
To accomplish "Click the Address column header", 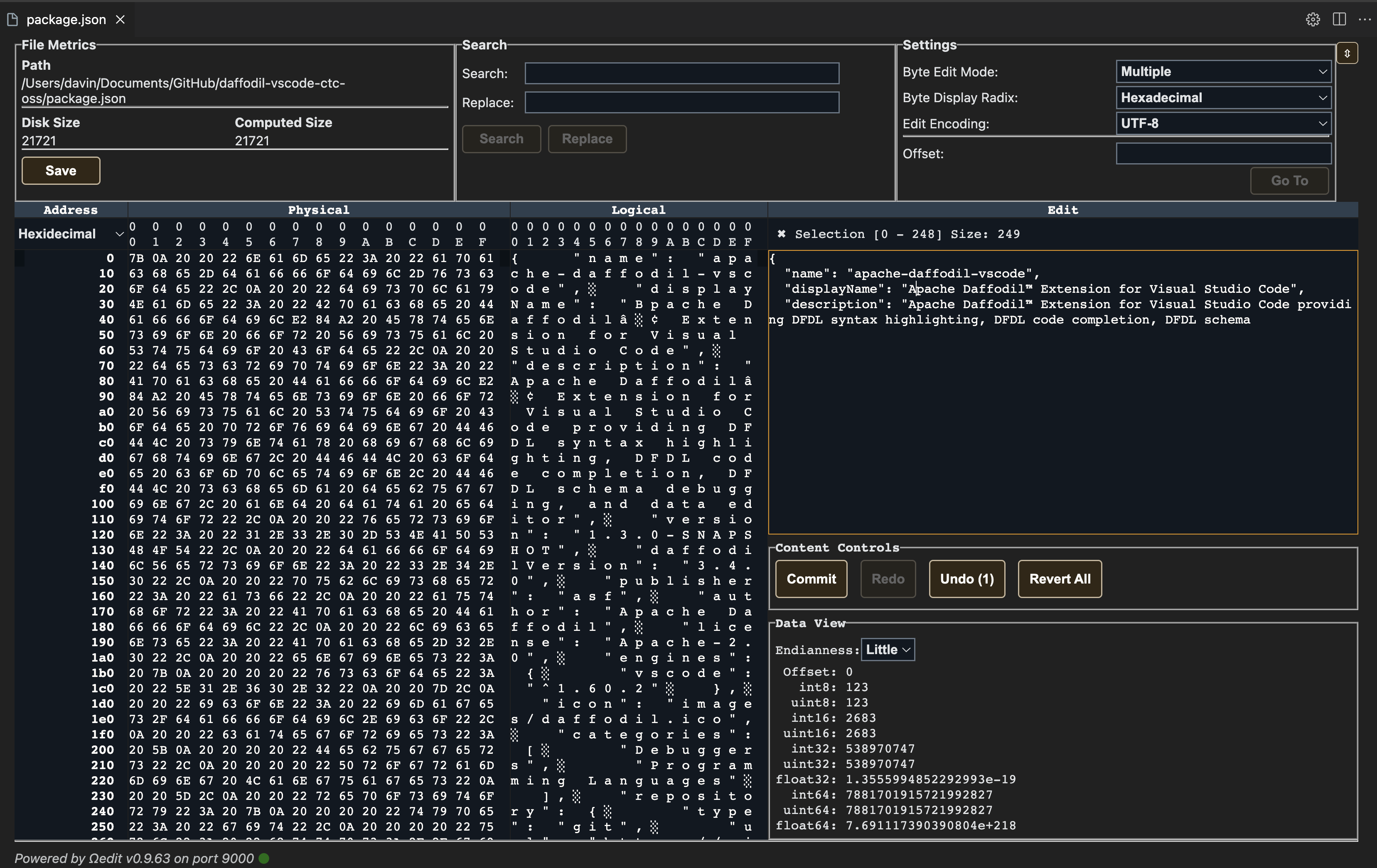I will coord(70,210).
